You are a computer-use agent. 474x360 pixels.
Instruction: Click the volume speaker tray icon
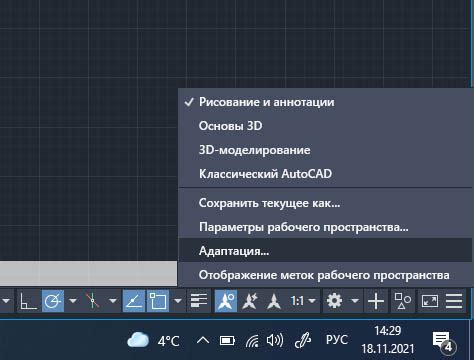[x=275, y=340]
